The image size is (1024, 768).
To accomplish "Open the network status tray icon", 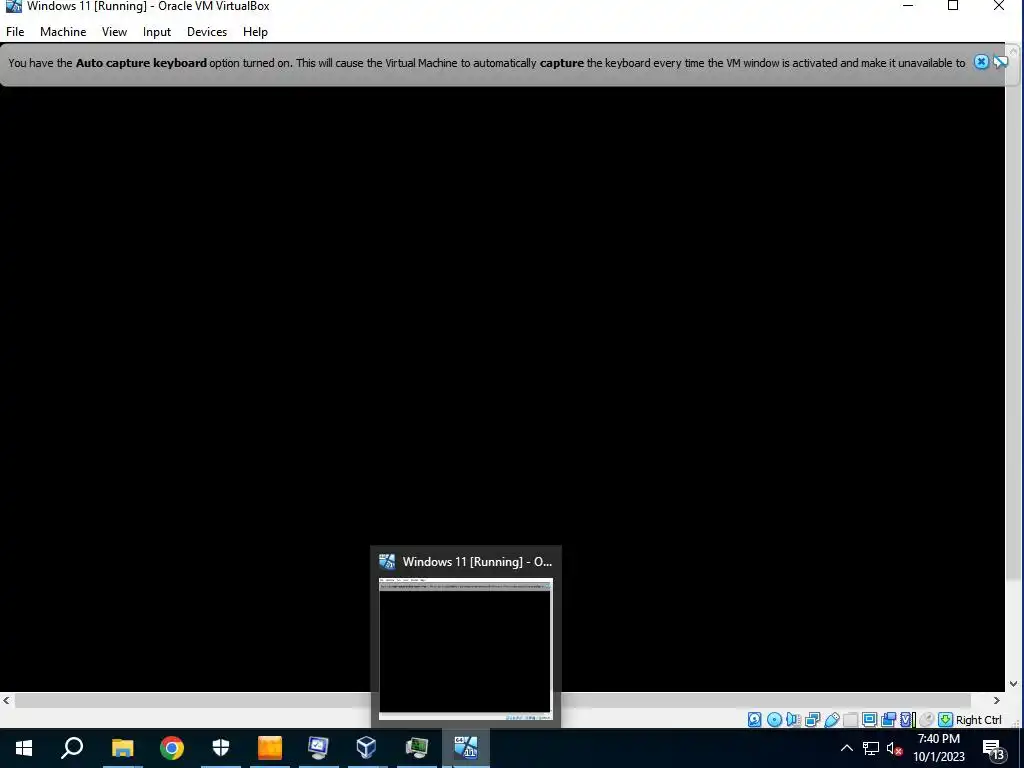I will [x=871, y=748].
